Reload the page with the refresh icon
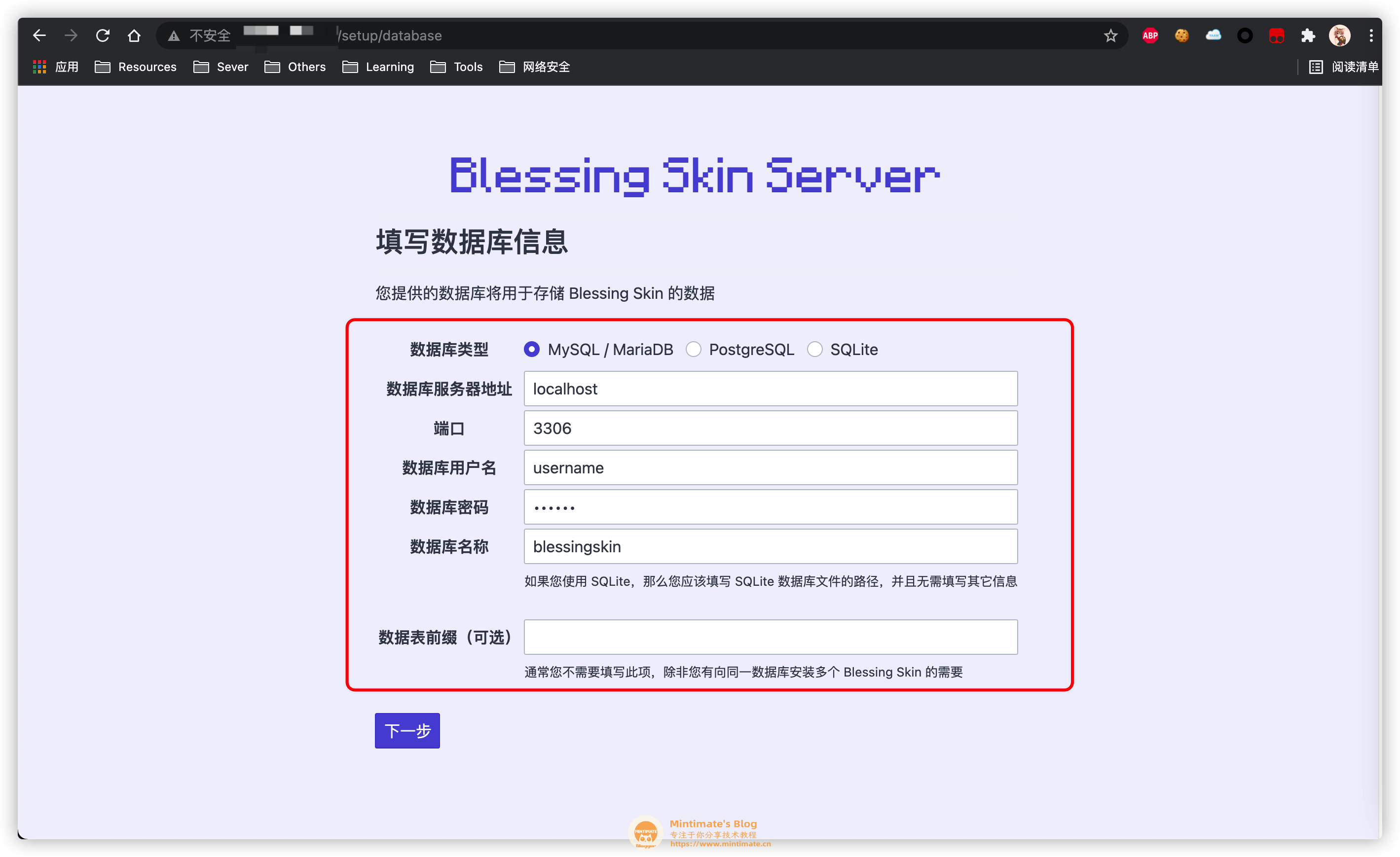The width and height of the screenshot is (1400, 857). [103, 36]
